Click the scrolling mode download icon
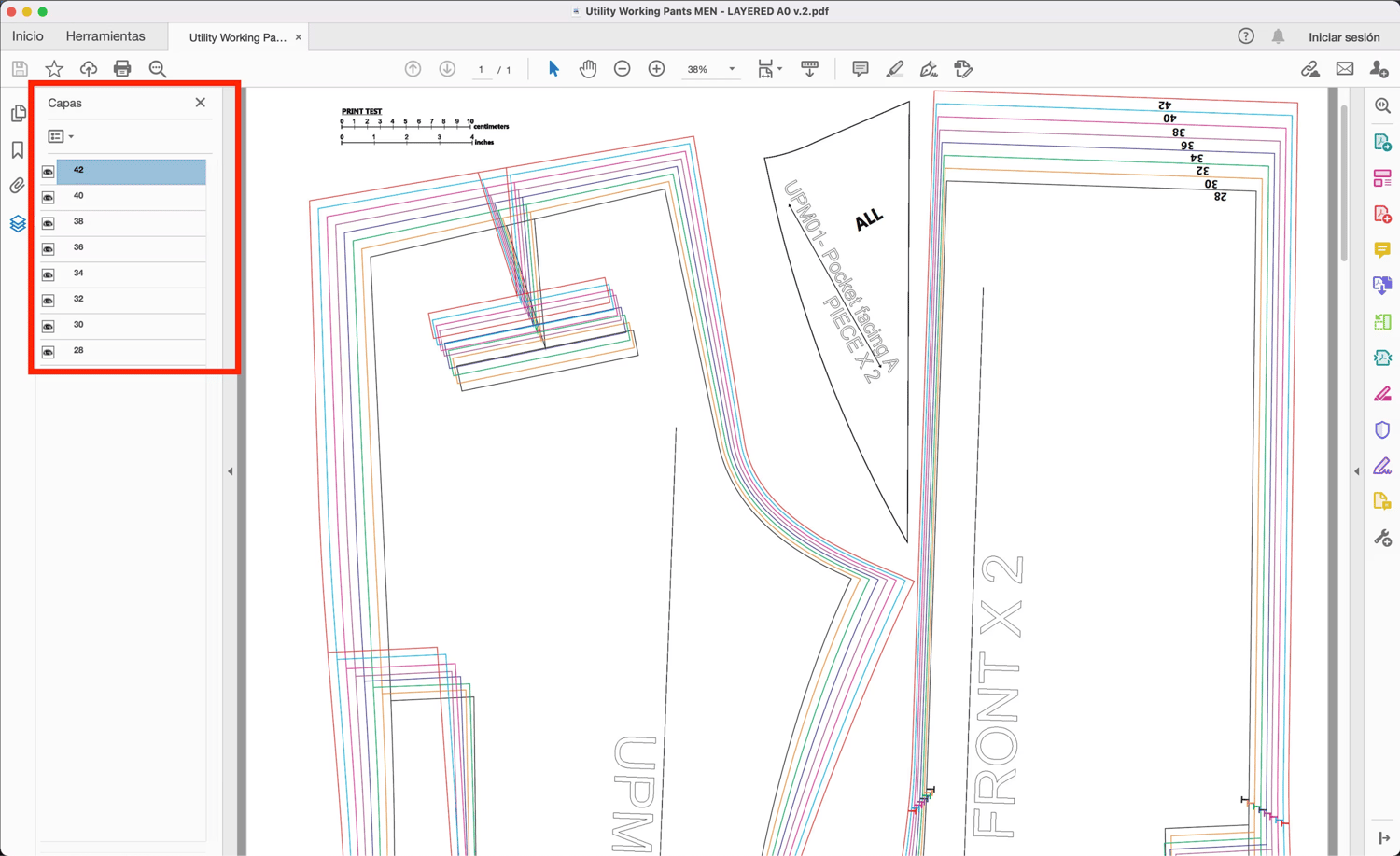Viewport: 1400px width, 856px height. coord(809,69)
